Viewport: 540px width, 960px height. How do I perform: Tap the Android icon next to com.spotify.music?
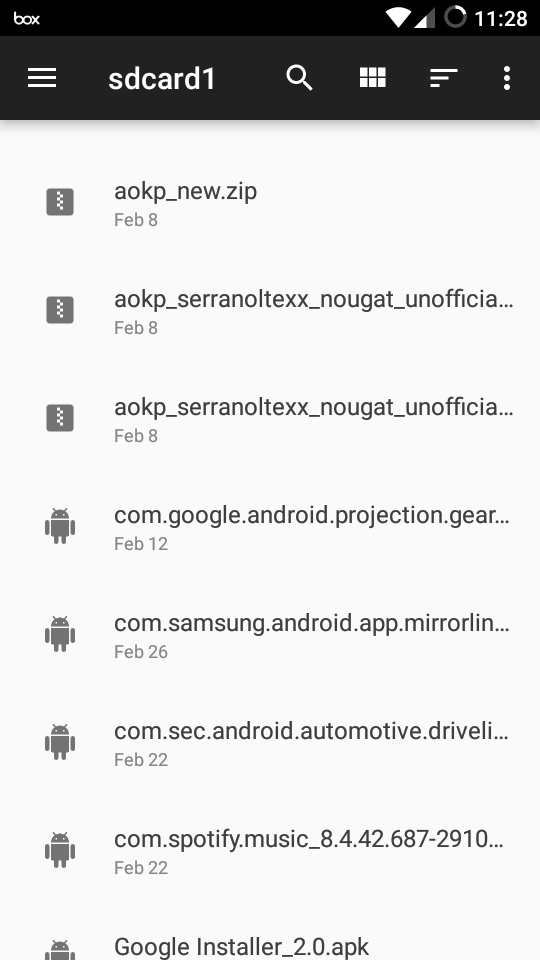60,850
